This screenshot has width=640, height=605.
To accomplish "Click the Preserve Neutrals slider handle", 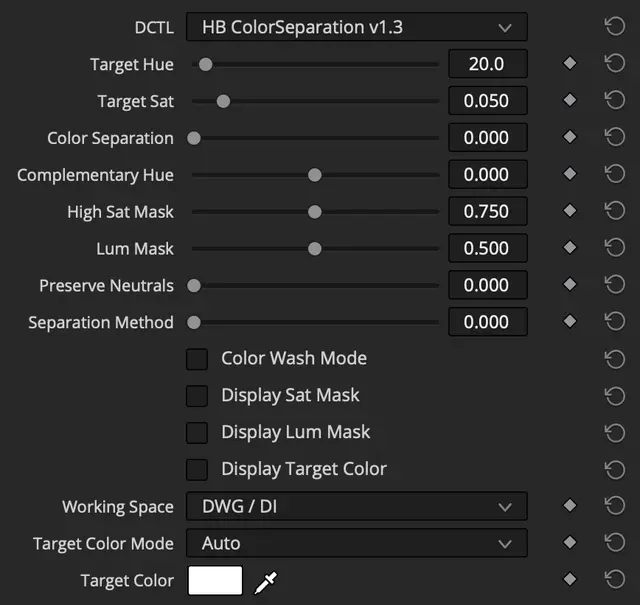I will [x=194, y=286].
